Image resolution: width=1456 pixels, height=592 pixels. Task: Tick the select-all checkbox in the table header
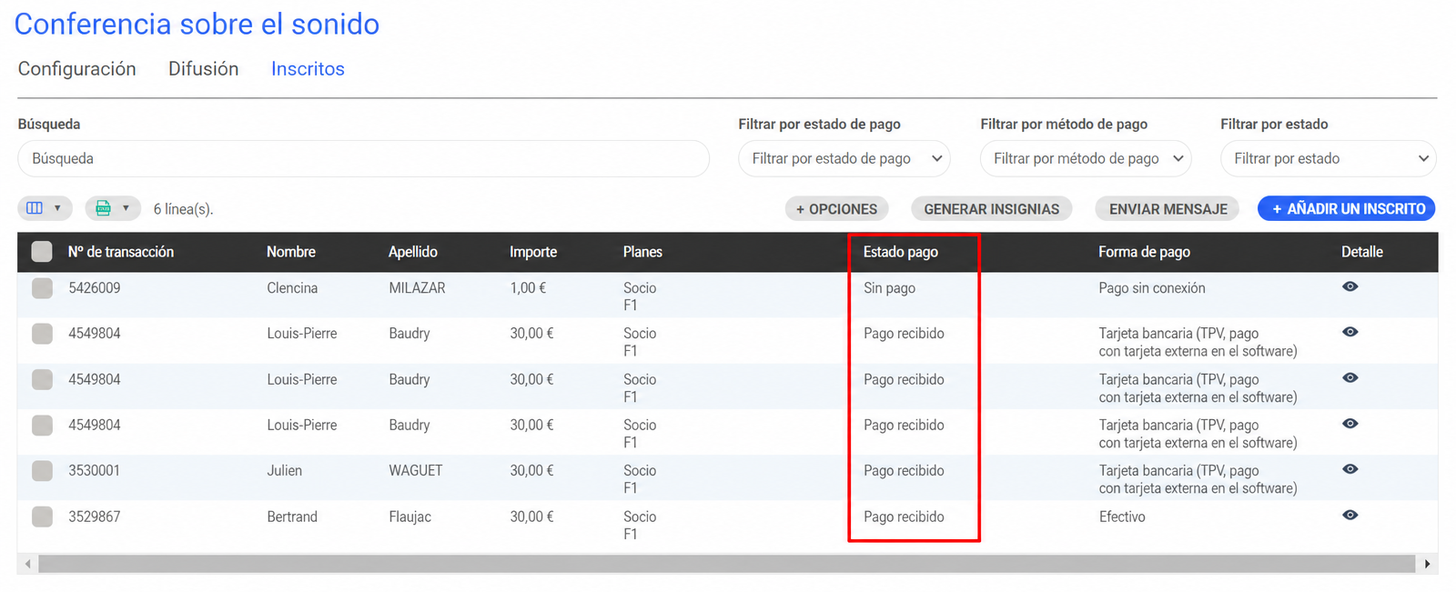(x=42, y=252)
